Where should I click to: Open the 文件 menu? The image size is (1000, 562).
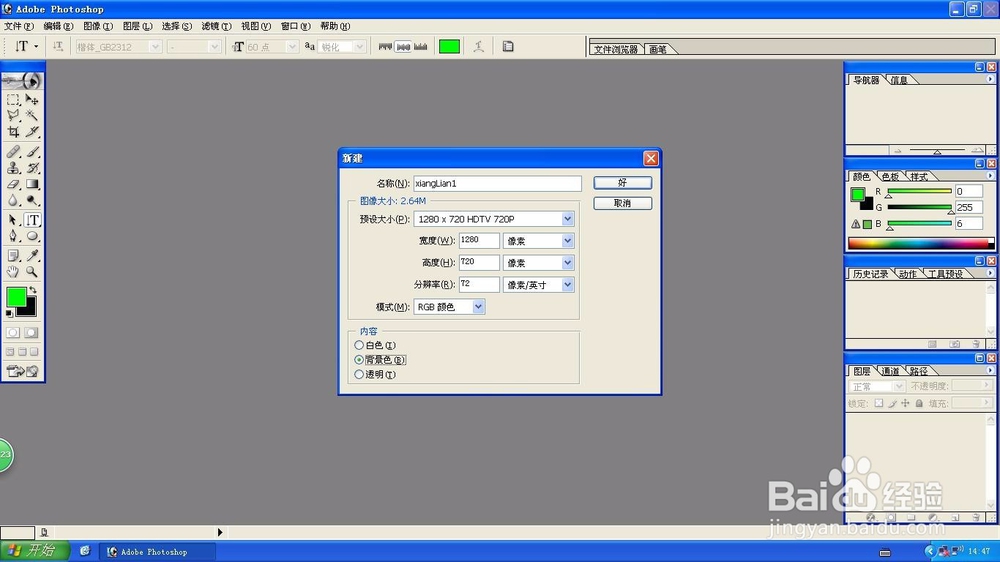[18, 26]
